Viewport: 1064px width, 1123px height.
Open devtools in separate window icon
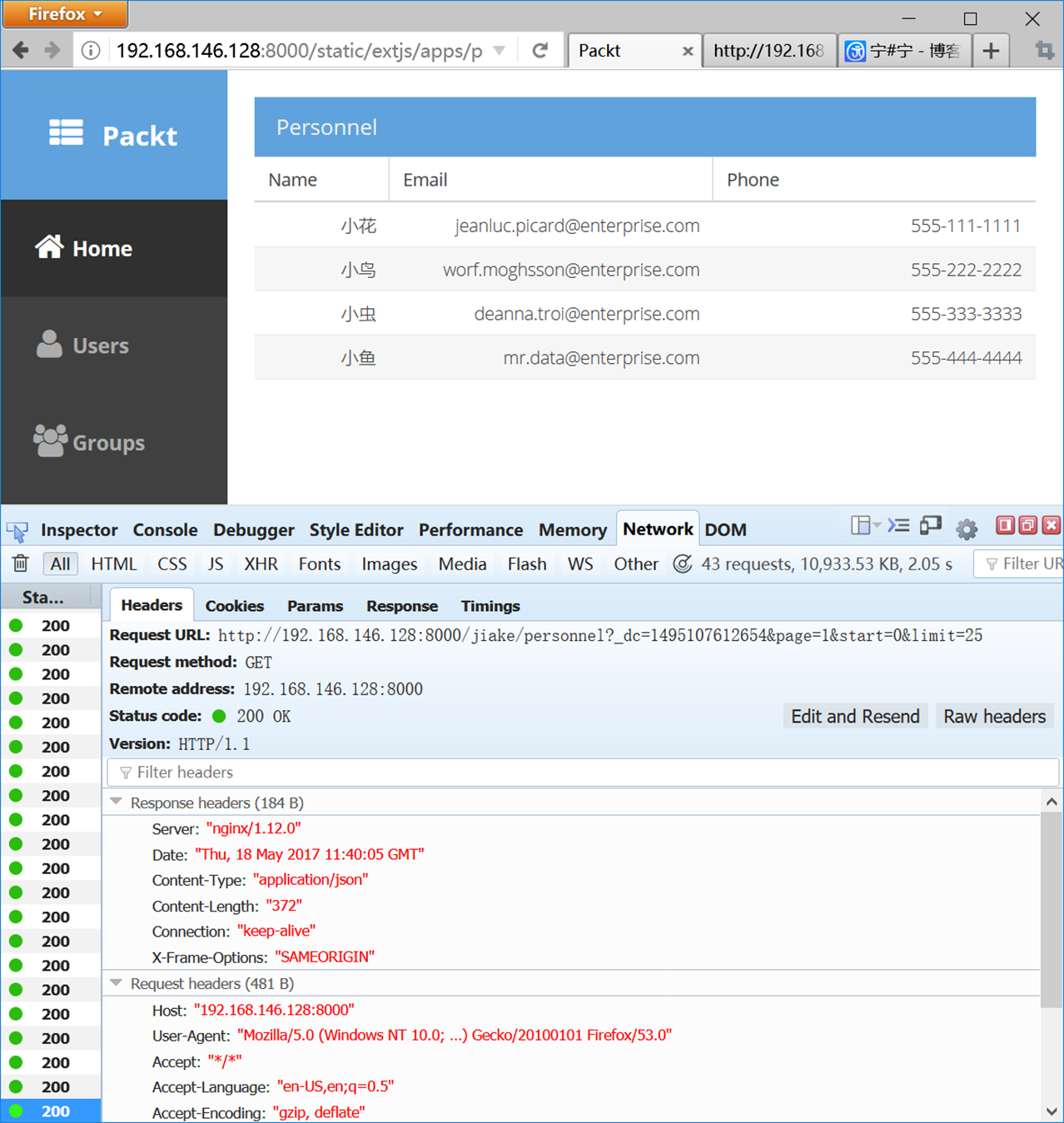pyautogui.click(x=1028, y=524)
